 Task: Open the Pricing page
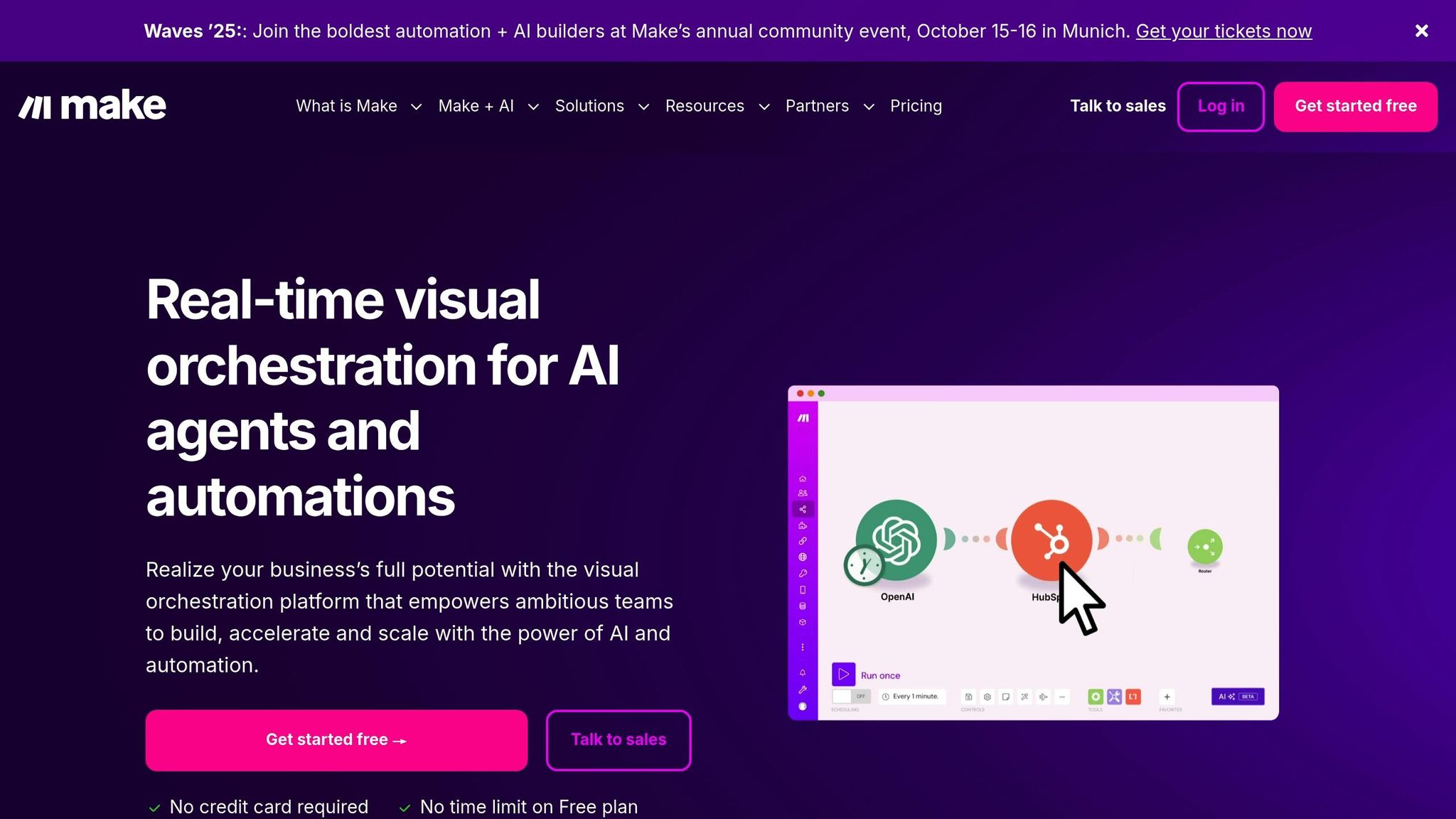click(916, 106)
